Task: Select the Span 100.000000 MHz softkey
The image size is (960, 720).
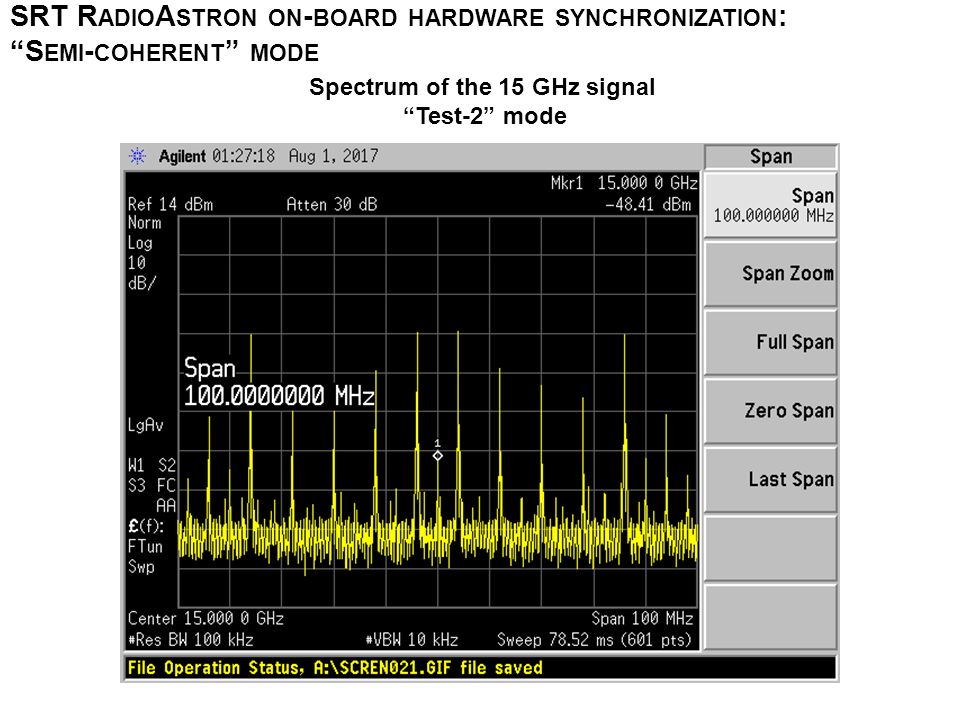Action: (770, 206)
